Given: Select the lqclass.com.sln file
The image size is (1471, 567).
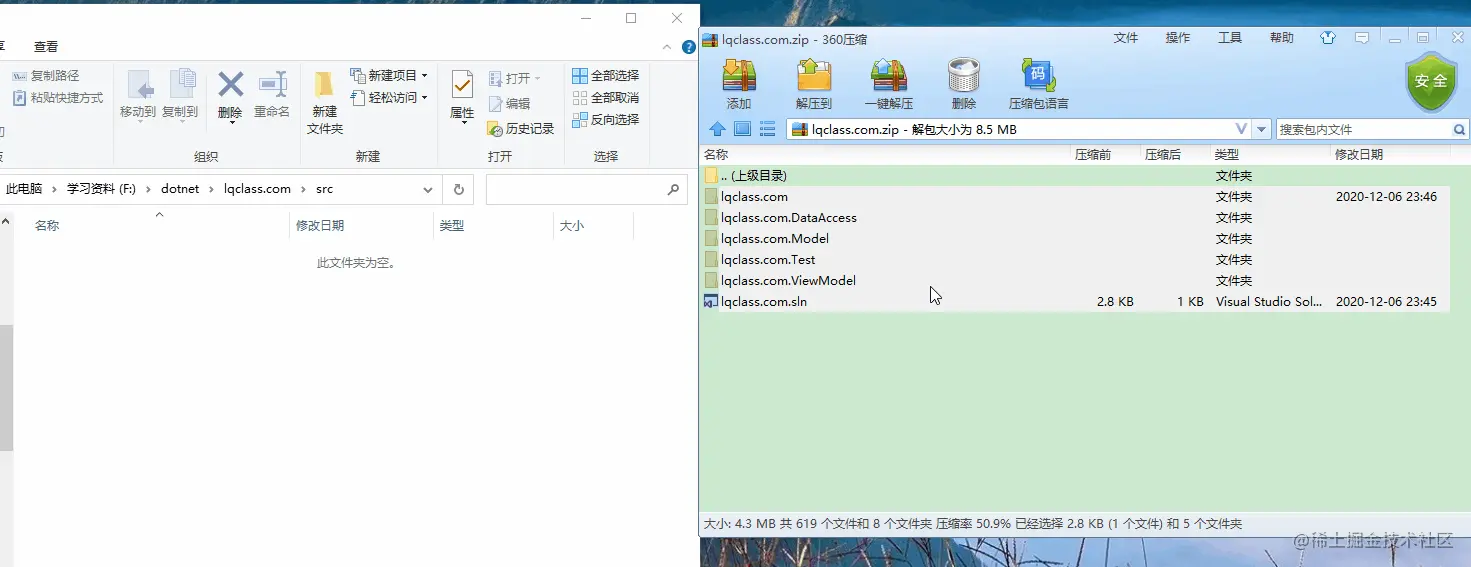Looking at the screenshot, I should (x=1075, y=302).
